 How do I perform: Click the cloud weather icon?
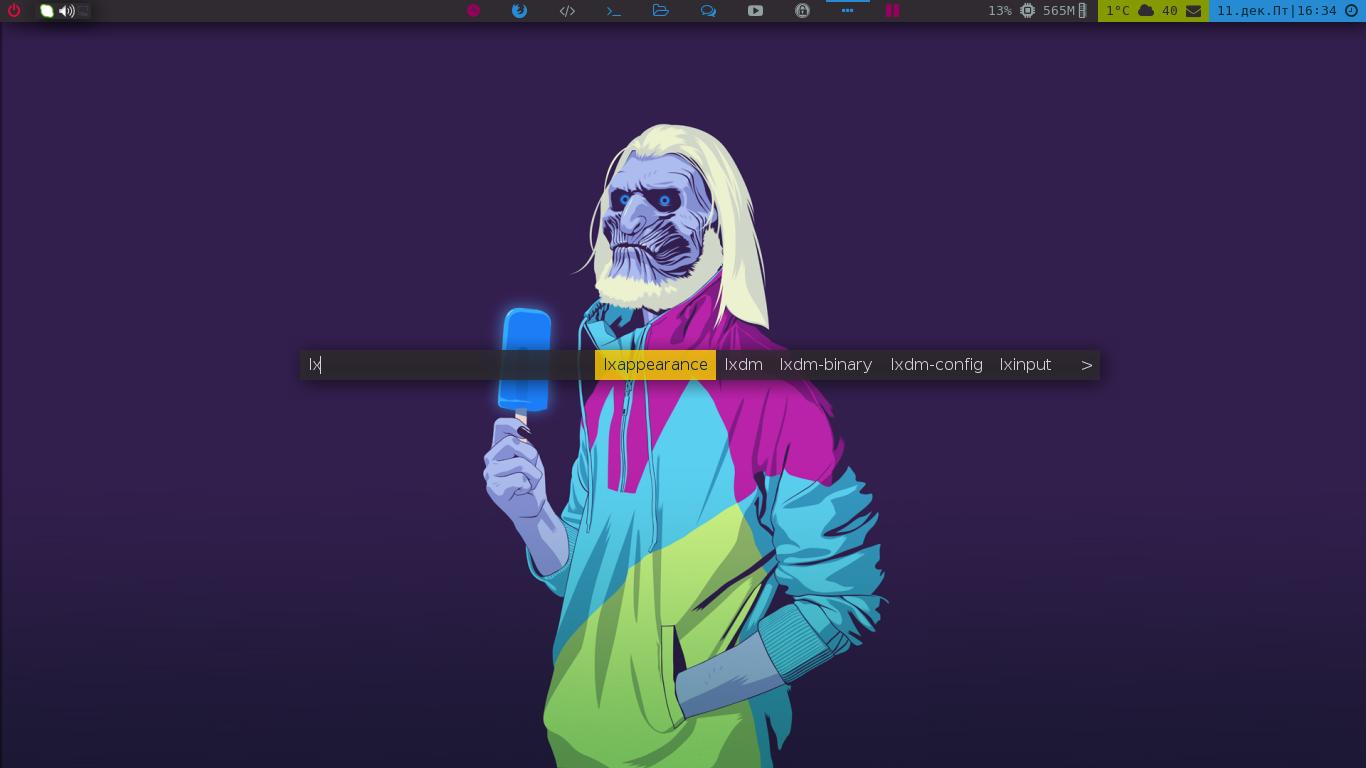(1146, 11)
